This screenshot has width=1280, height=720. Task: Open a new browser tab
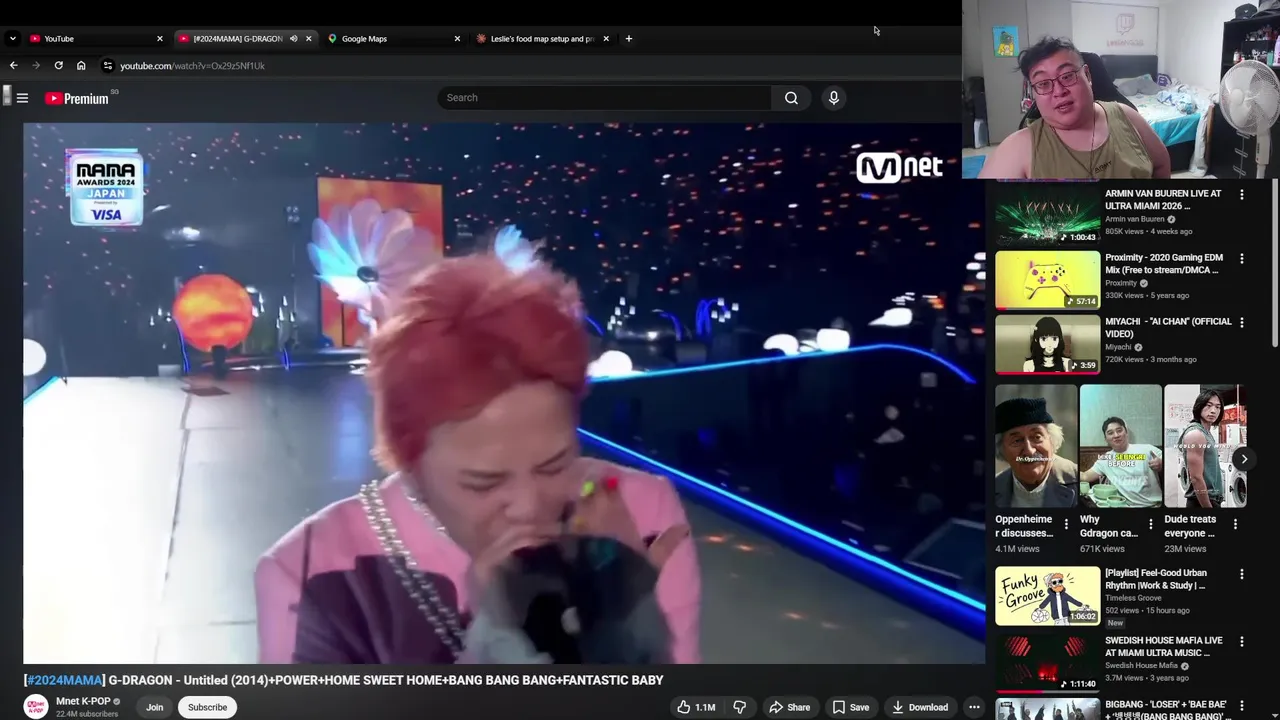[628, 38]
